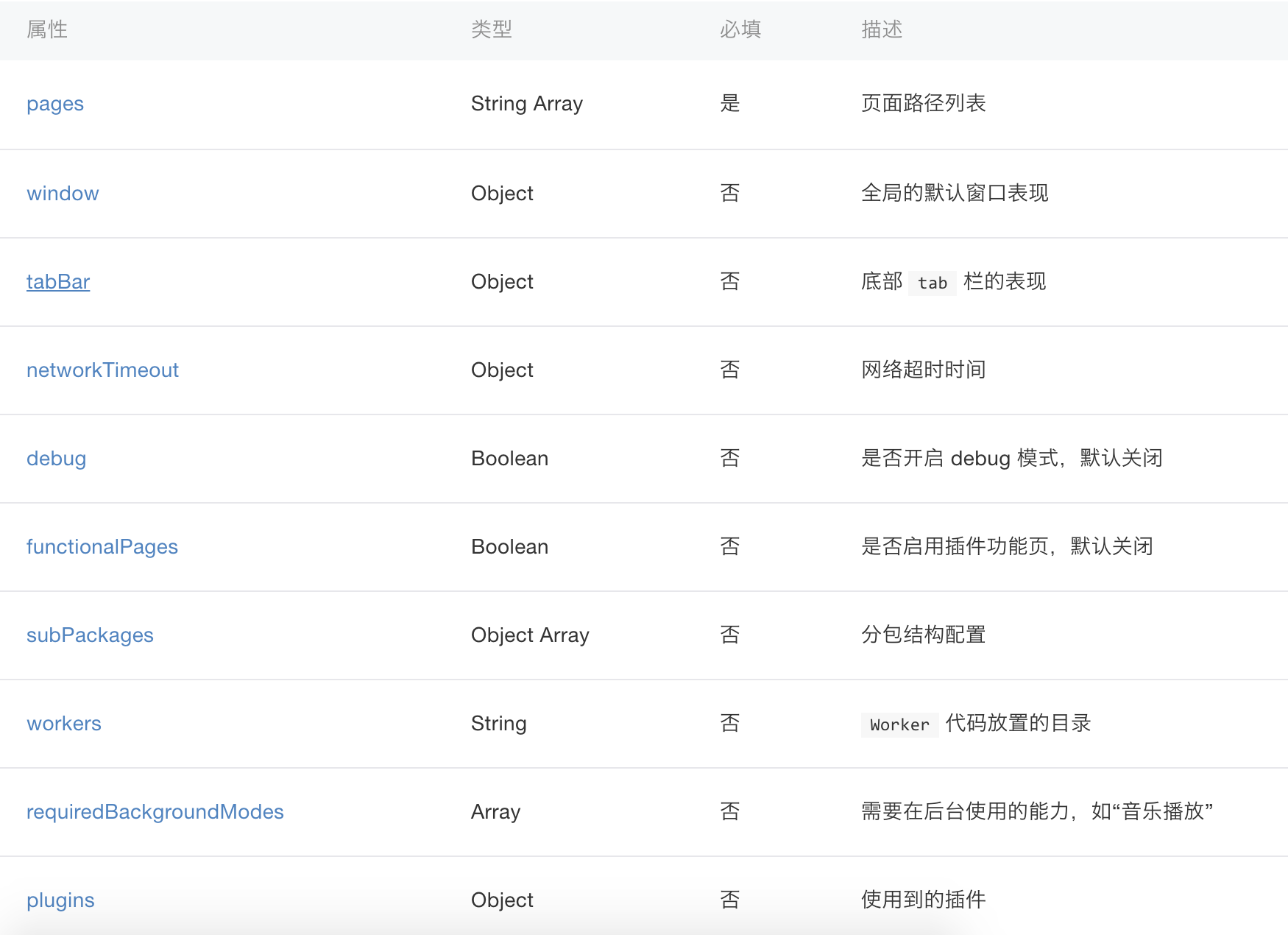
Task: Go to the subPackages link
Action: point(90,635)
